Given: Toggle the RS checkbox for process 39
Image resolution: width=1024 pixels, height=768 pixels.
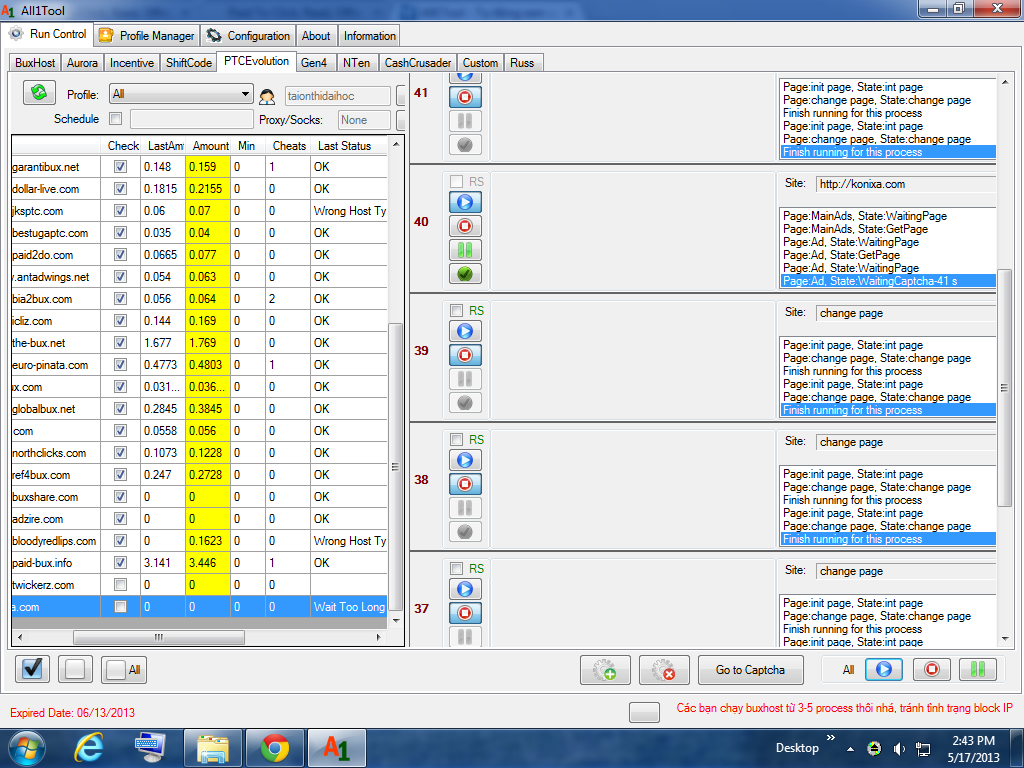Looking at the screenshot, I should pyautogui.click(x=457, y=311).
